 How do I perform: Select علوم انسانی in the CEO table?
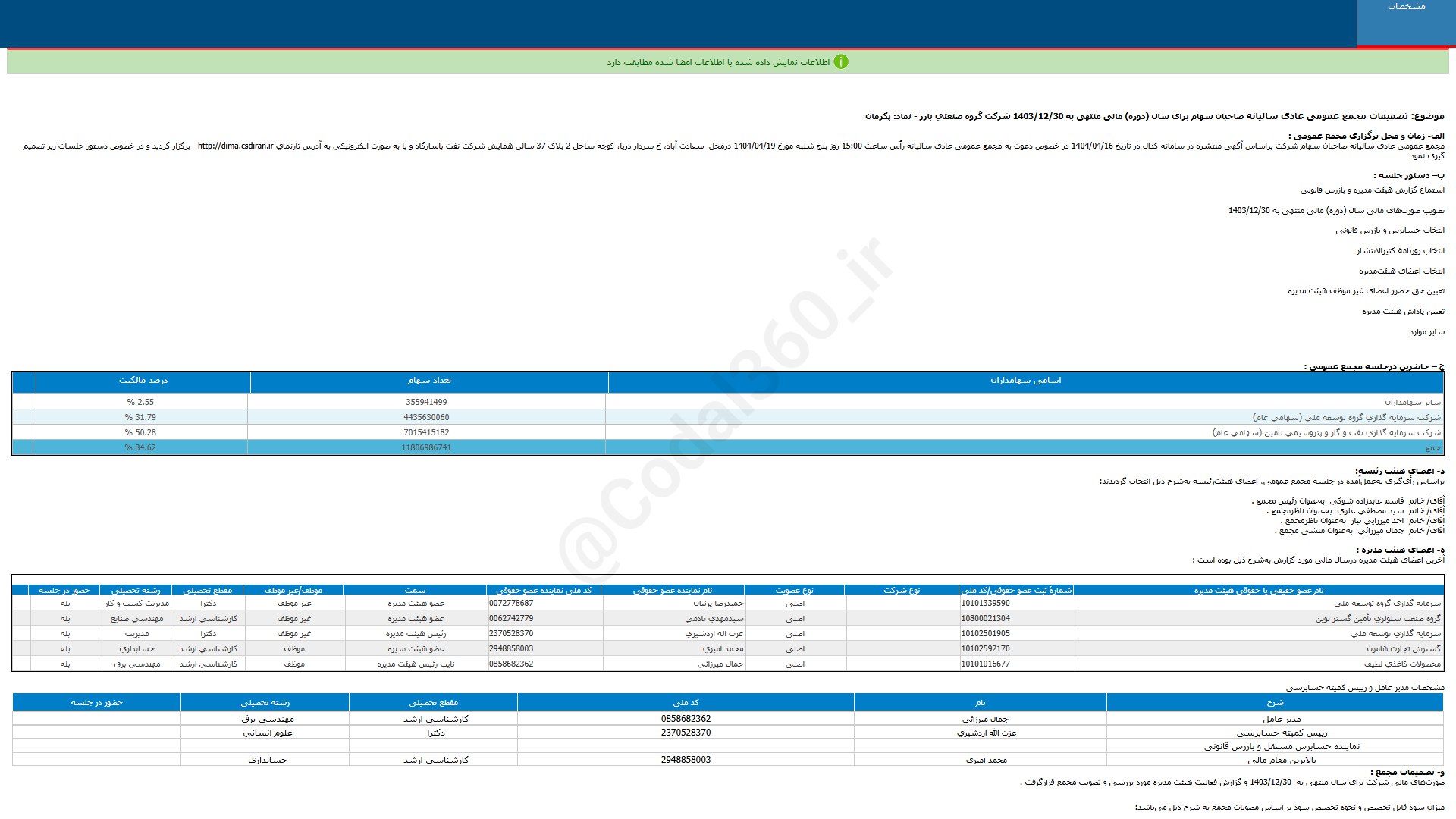point(268,733)
